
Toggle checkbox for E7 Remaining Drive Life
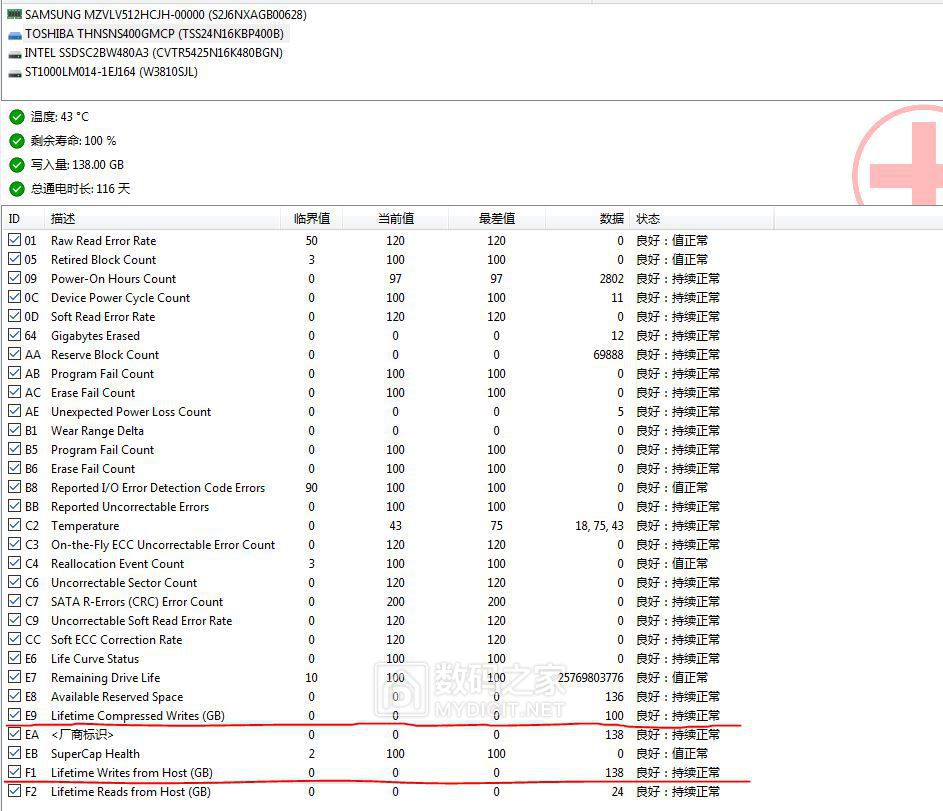(x=14, y=677)
